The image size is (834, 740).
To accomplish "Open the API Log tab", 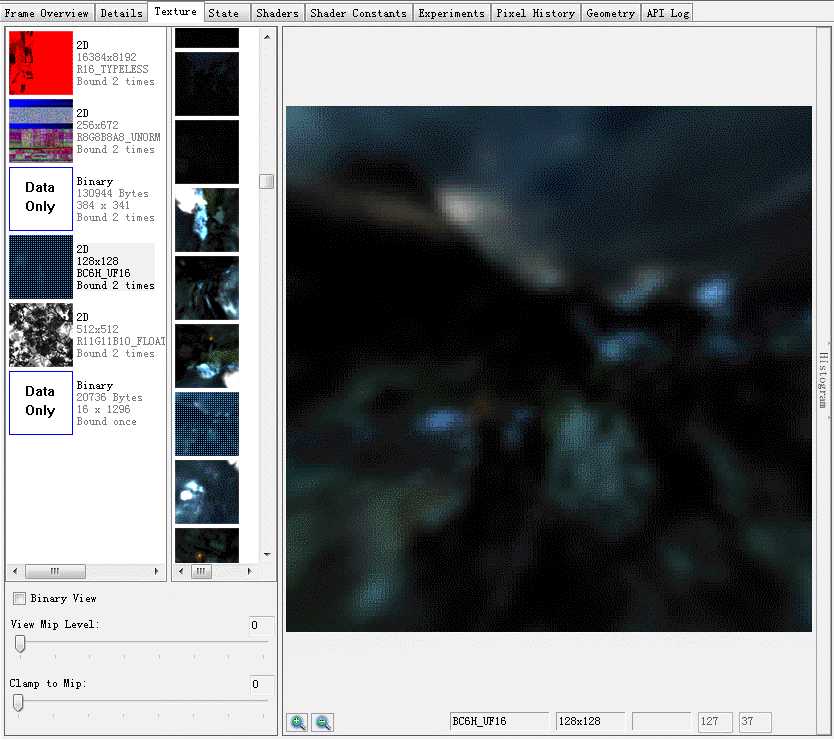I will pos(668,13).
